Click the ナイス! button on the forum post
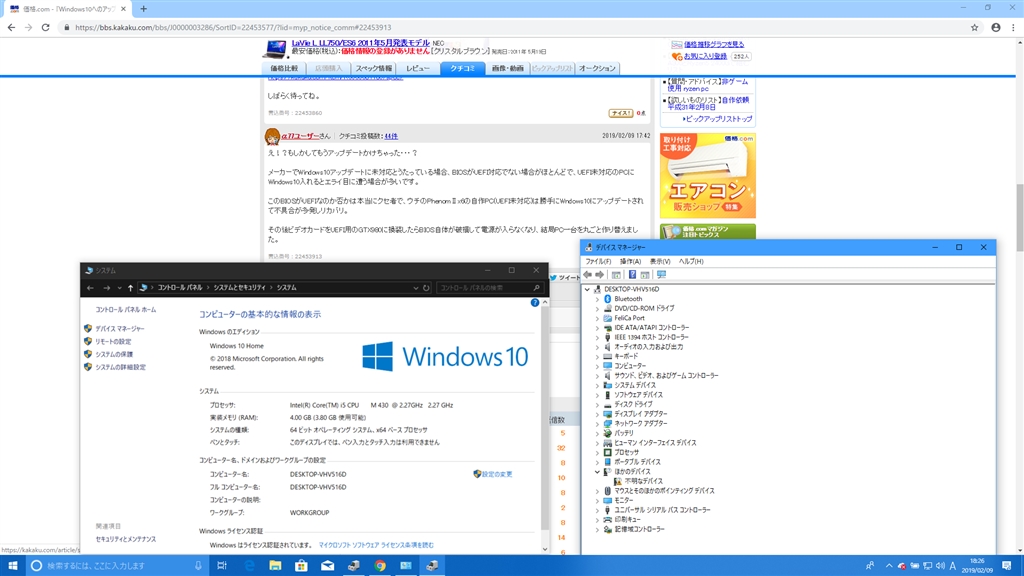Screen dimensions: 1024x576 click(620, 113)
